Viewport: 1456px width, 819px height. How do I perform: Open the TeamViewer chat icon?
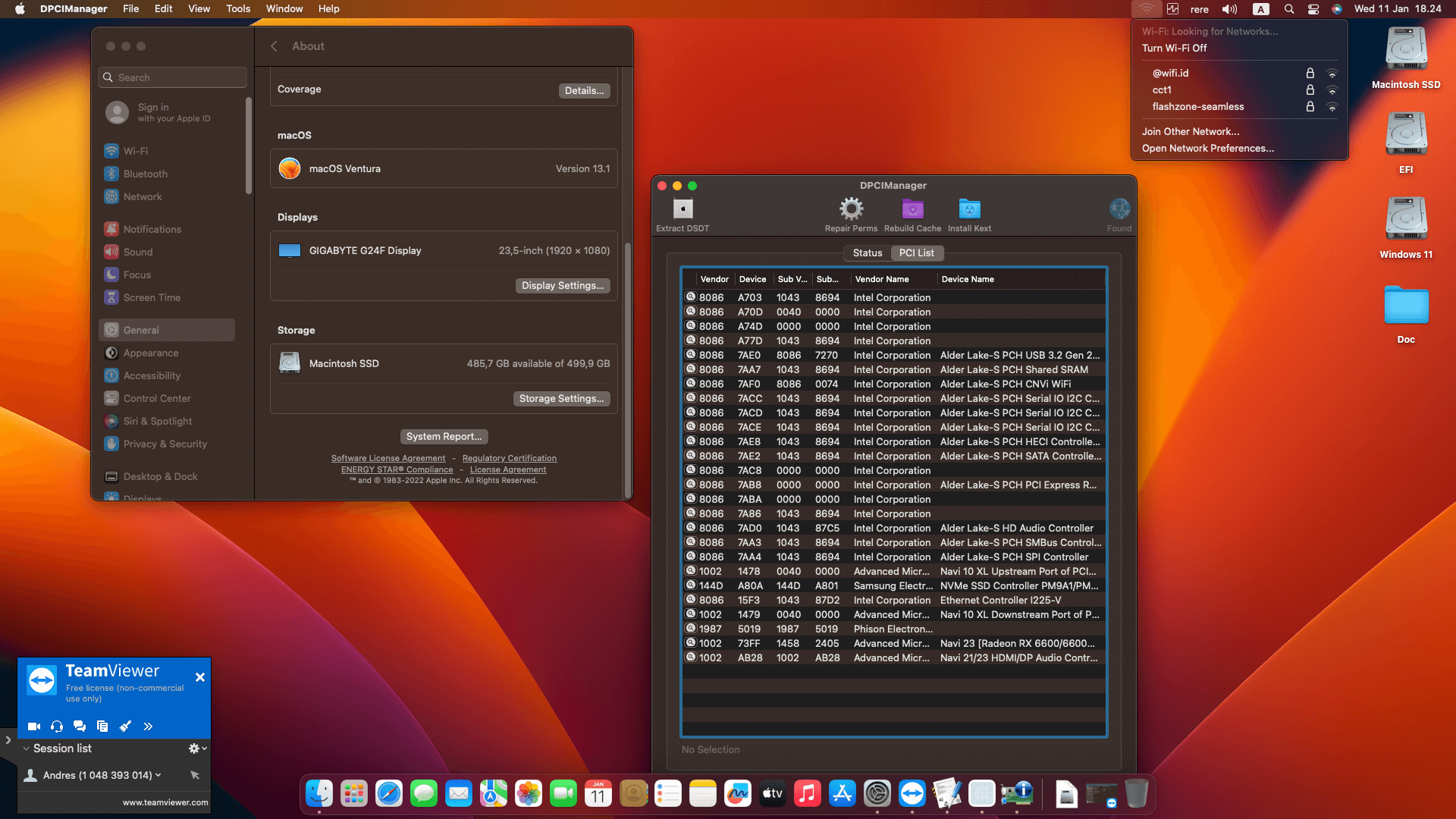point(80,726)
